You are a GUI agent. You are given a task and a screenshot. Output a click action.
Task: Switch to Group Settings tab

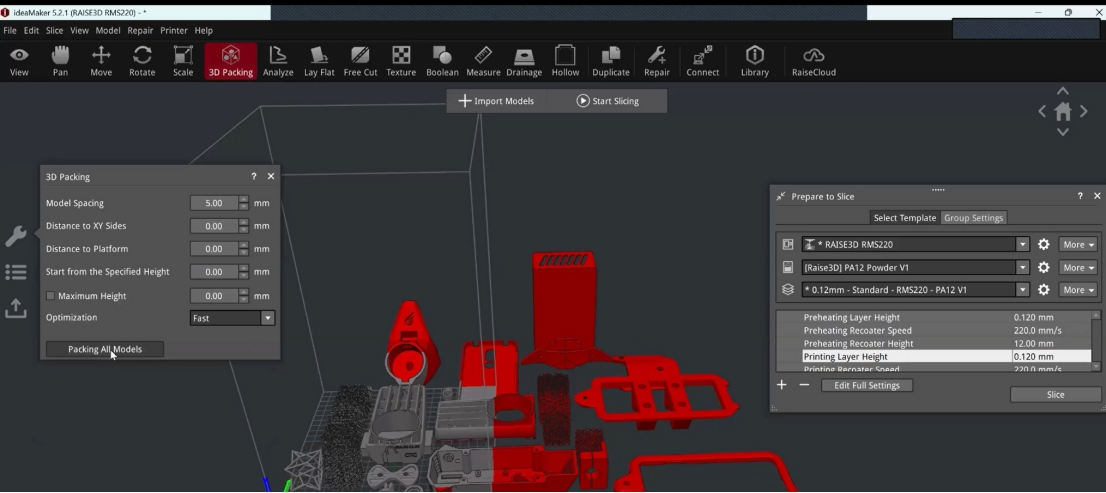[973, 218]
